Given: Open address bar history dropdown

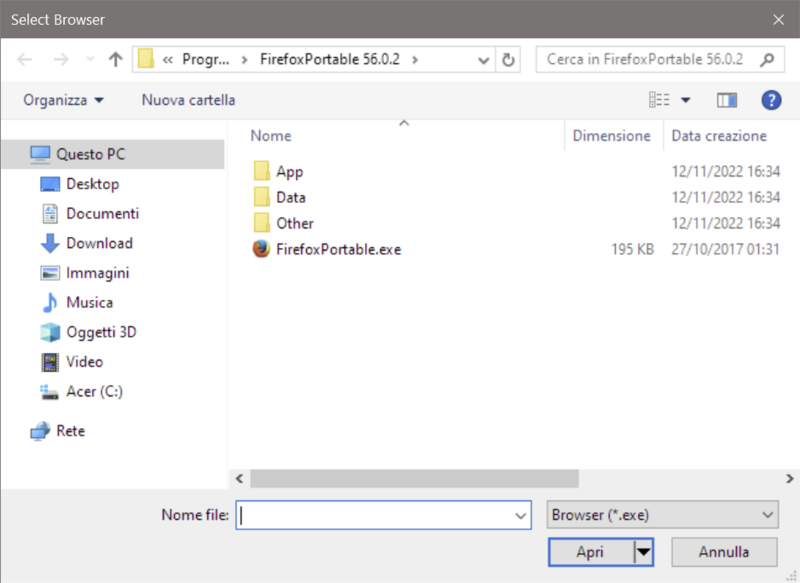Looking at the screenshot, I should click(x=483, y=60).
